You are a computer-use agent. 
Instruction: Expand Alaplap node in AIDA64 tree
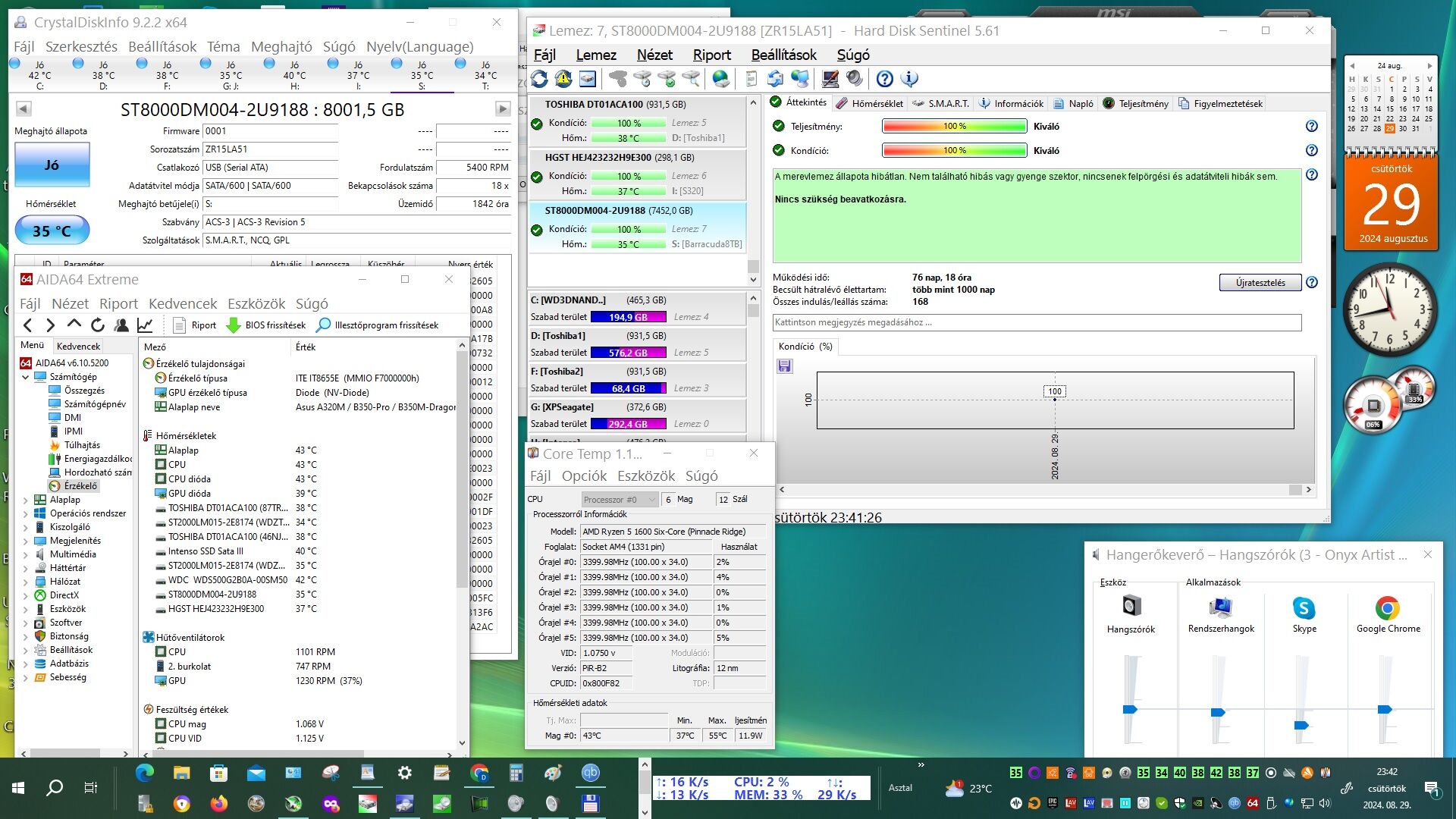25,500
